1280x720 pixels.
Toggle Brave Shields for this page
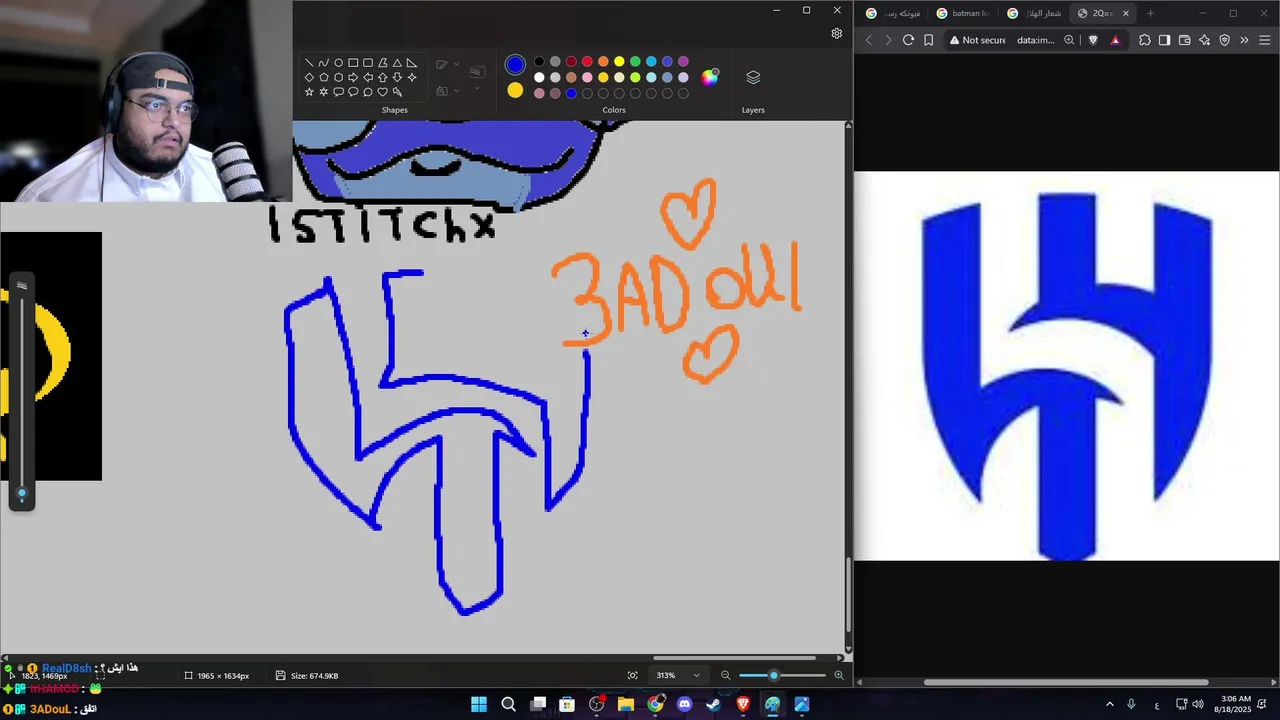[x=1093, y=40]
